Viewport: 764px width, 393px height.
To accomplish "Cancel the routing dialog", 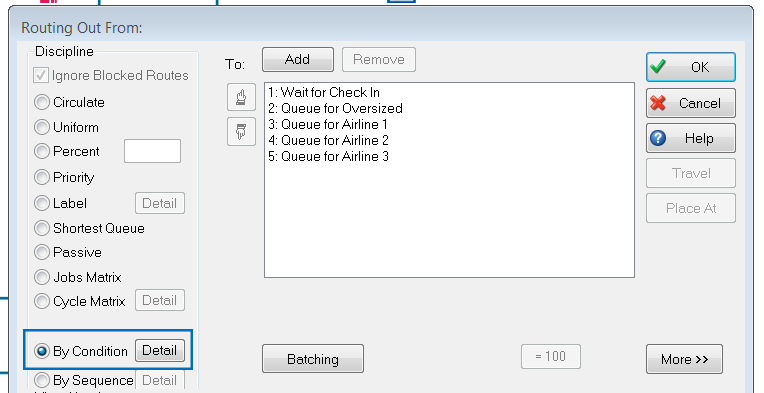I will pyautogui.click(x=690, y=103).
